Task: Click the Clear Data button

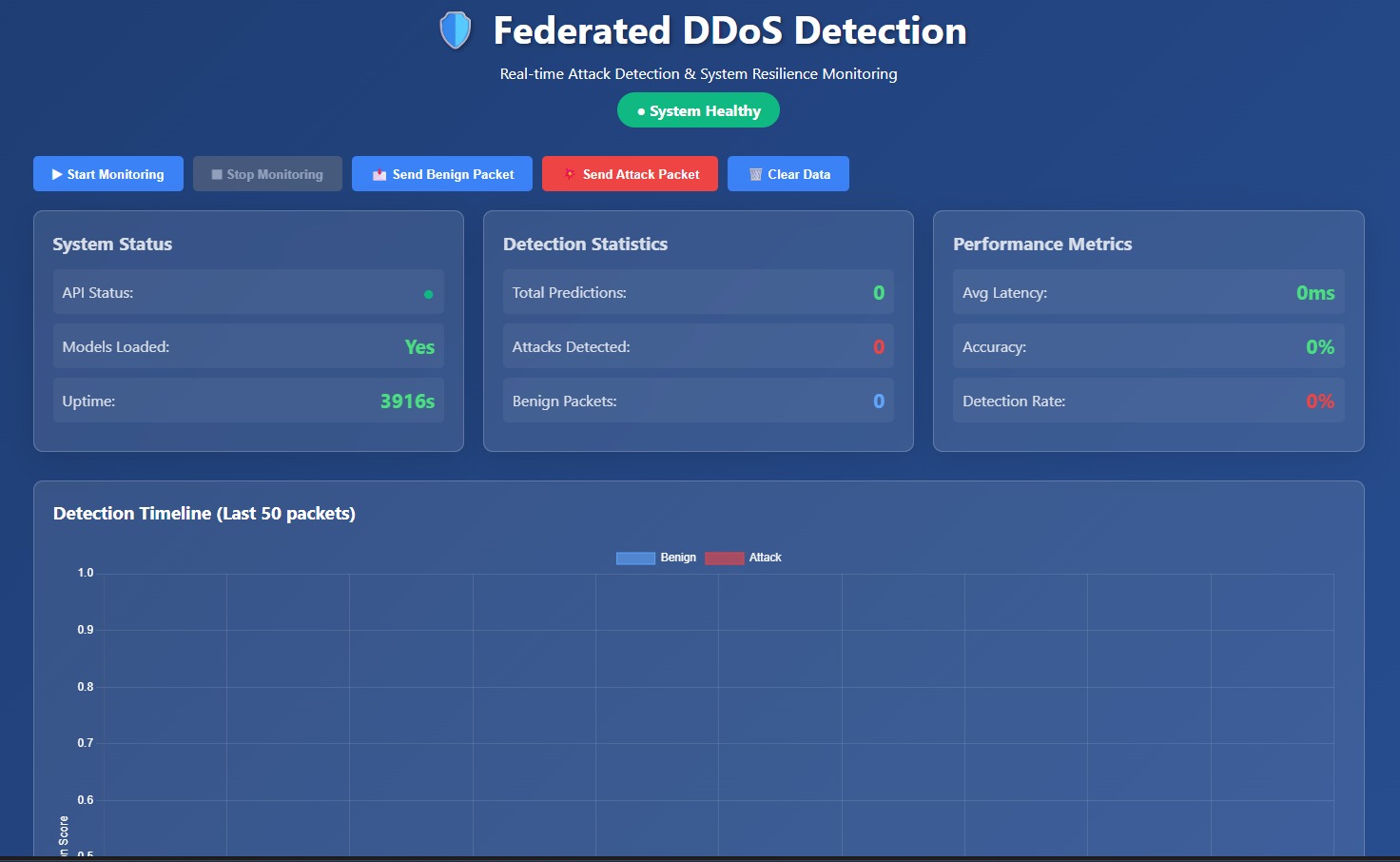Action: tap(788, 174)
